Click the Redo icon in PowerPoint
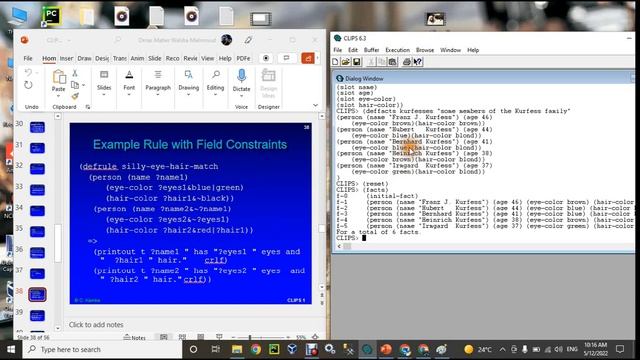The image size is (640, 360). coord(28,85)
